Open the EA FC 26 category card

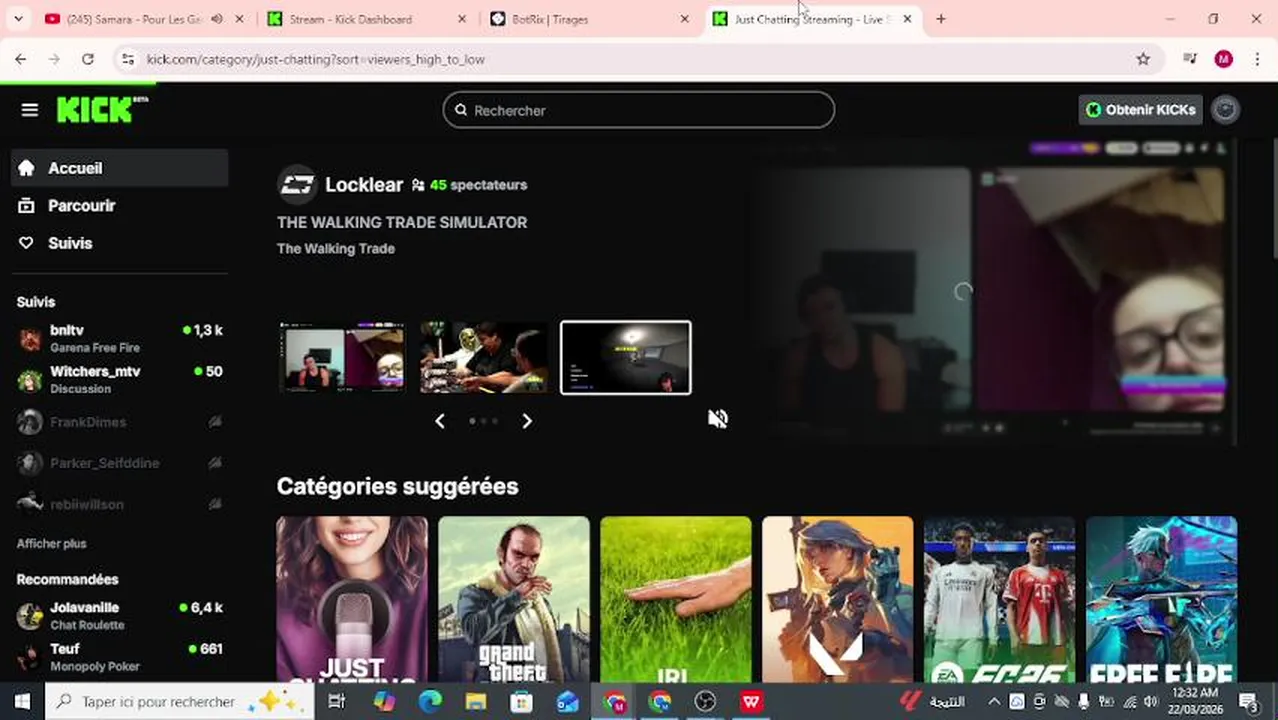pyautogui.click(x=1000, y=599)
